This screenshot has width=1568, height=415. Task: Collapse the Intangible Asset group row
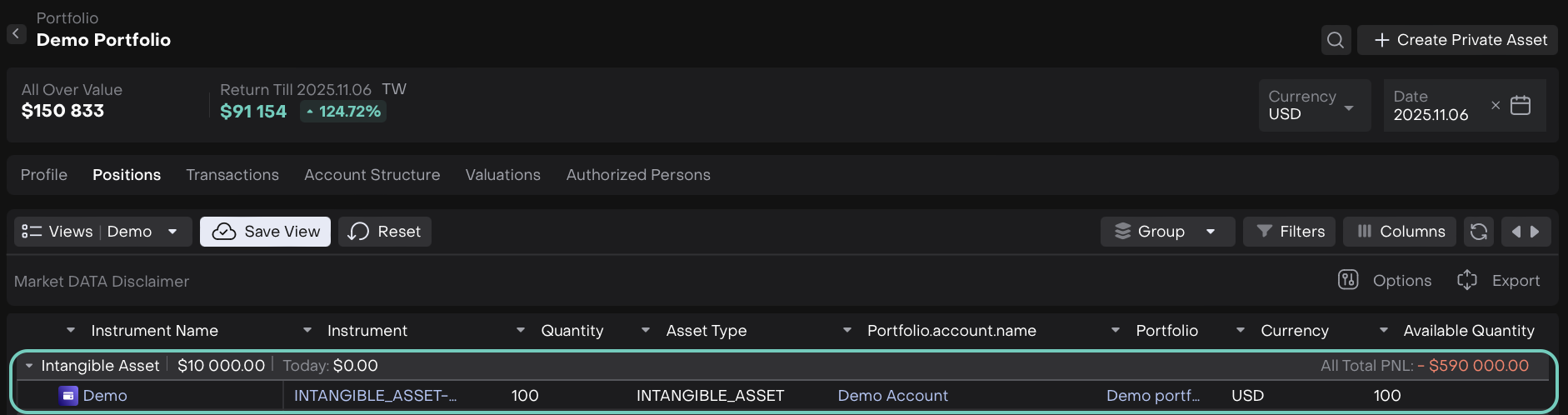29,366
